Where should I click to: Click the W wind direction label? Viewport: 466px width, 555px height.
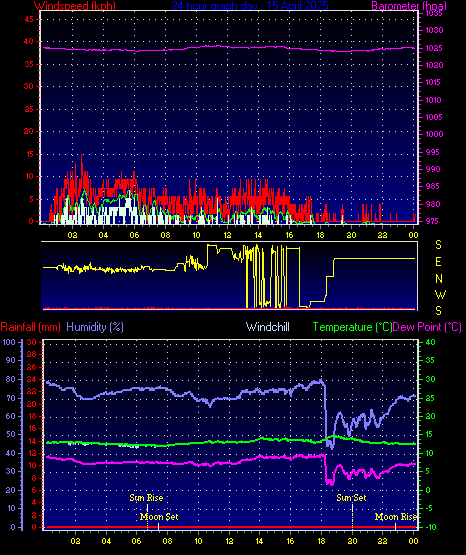click(x=440, y=294)
